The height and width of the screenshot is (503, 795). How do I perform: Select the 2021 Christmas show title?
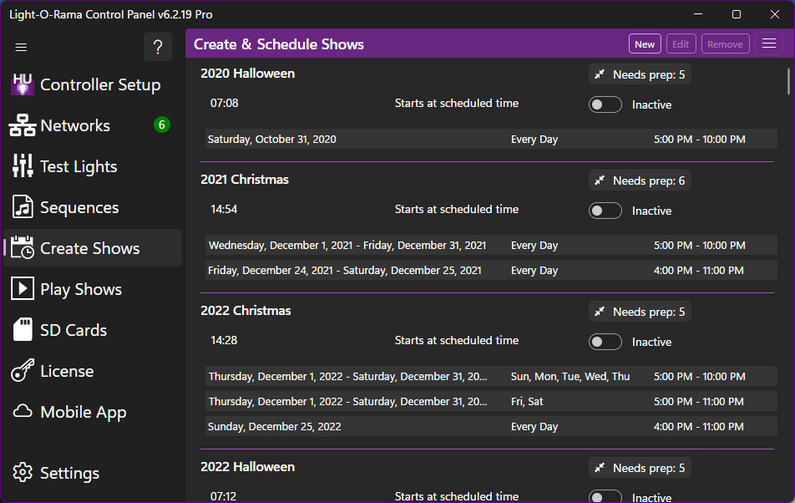coord(244,179)
